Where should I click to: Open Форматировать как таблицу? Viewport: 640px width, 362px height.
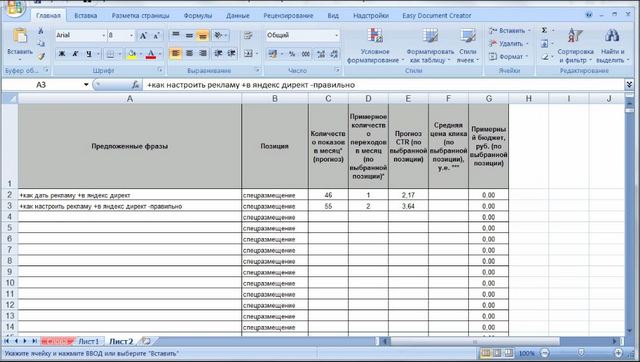coord(430,46)
